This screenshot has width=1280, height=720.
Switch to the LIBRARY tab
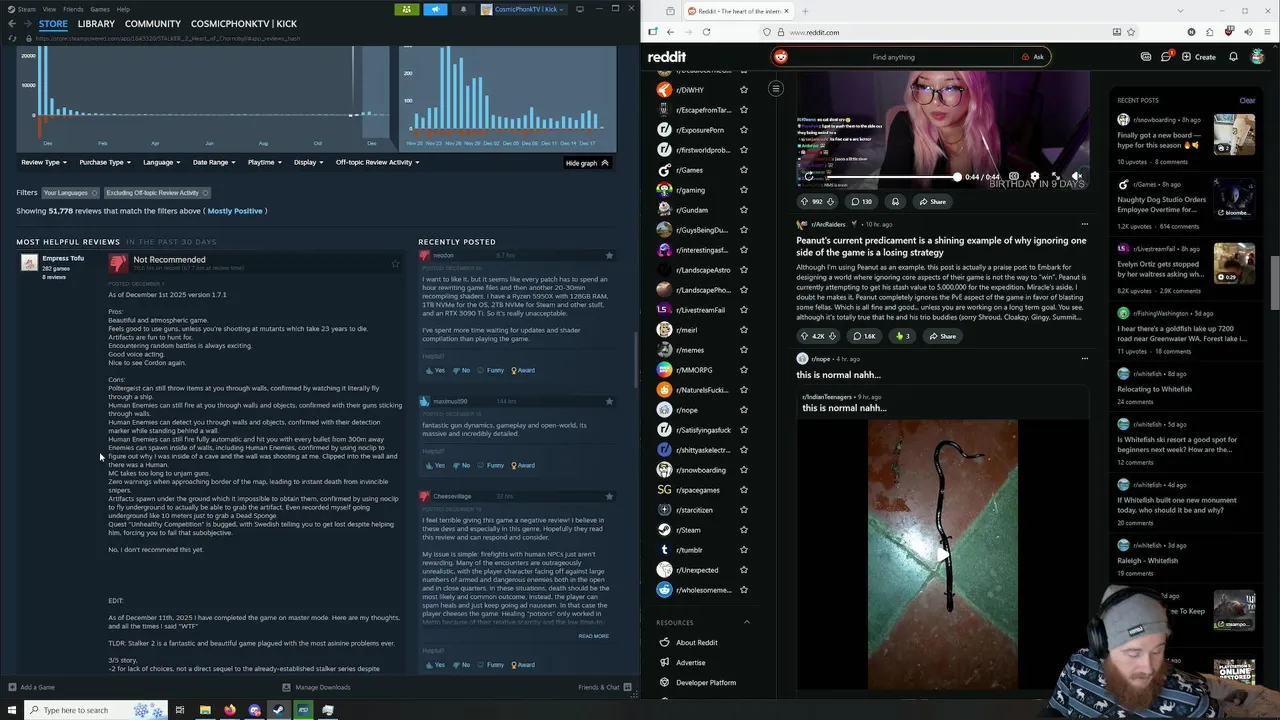coord(96,23)
